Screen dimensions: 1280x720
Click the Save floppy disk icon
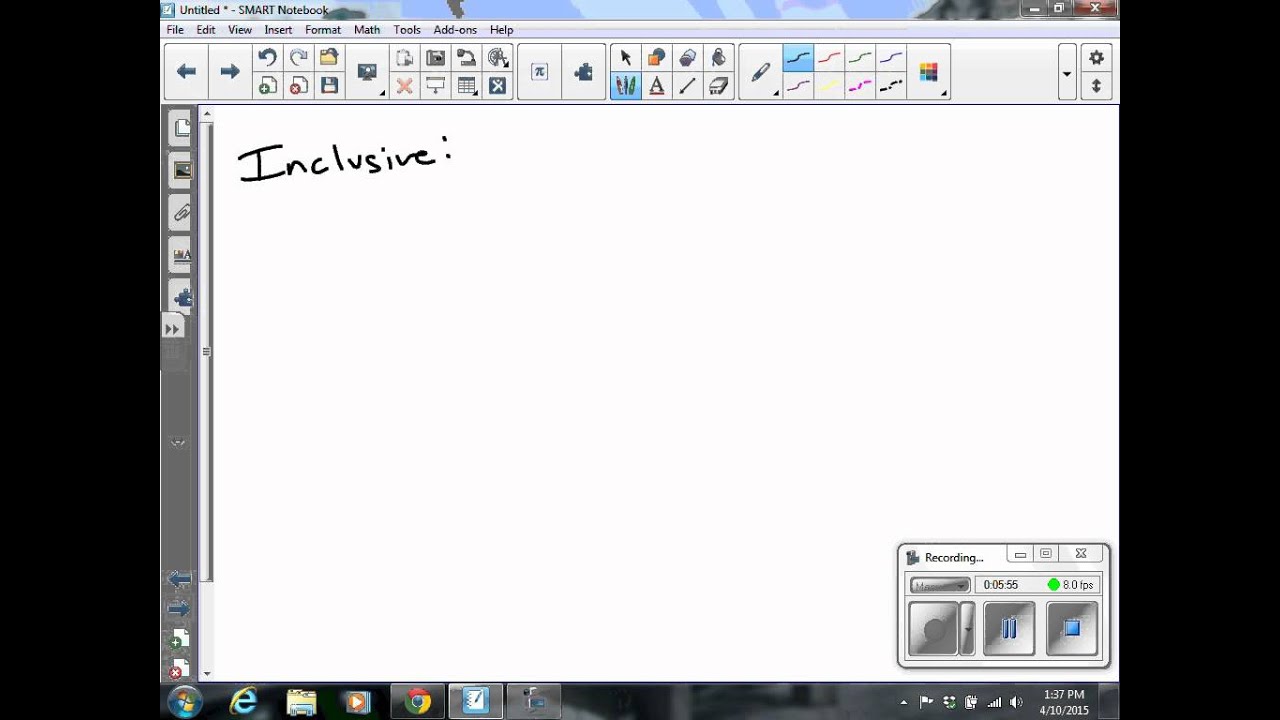(329, 87)
